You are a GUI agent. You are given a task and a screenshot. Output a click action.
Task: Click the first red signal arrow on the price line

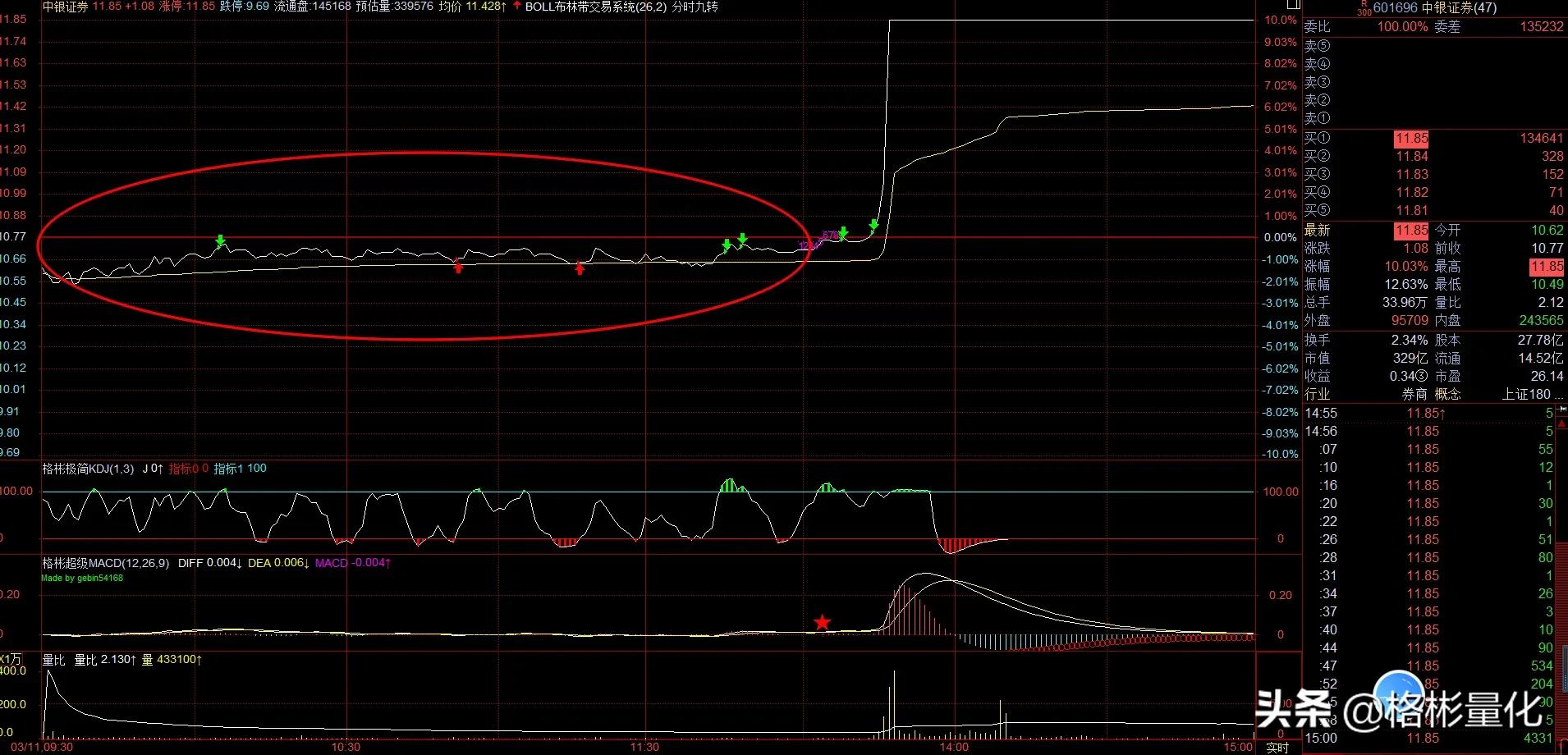tap(458, 266)
